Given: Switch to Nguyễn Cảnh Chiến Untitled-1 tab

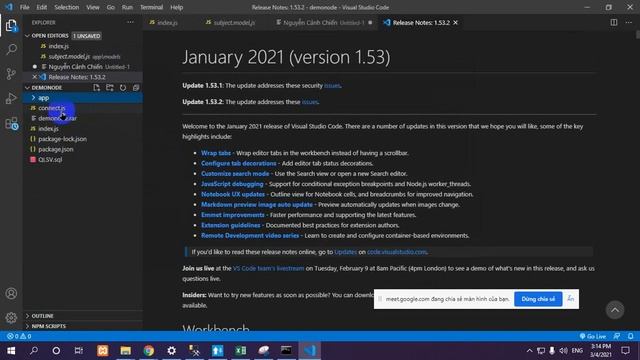Looking at the screenshot, I should [x=324, y=22].
